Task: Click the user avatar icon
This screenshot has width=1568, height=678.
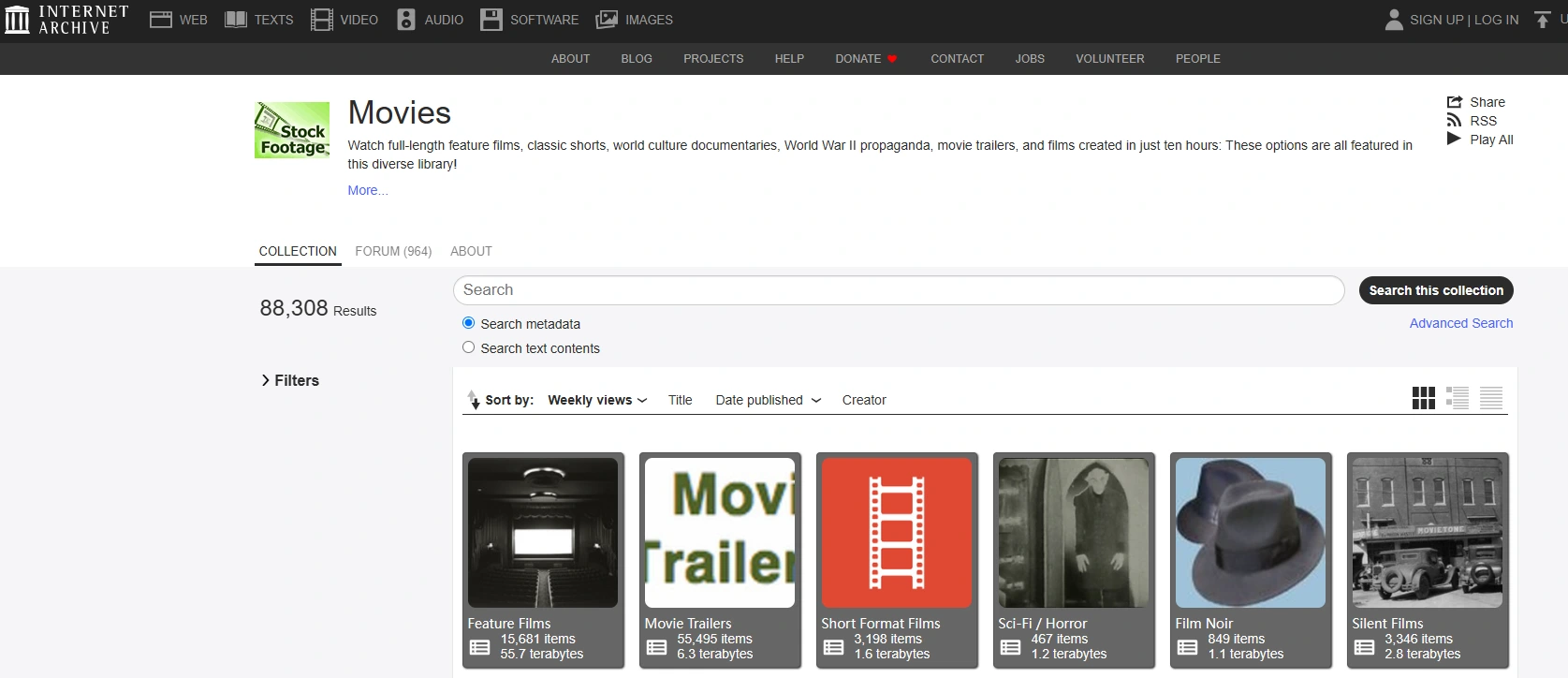Action: (1394, 20)
